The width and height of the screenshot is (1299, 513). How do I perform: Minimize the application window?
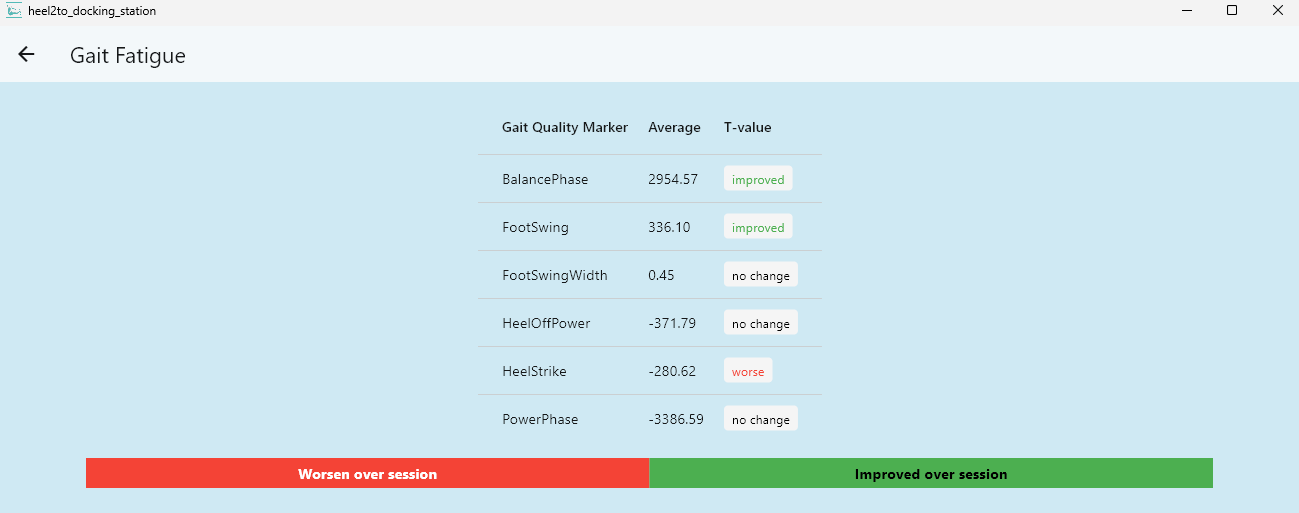[1186, 11]
